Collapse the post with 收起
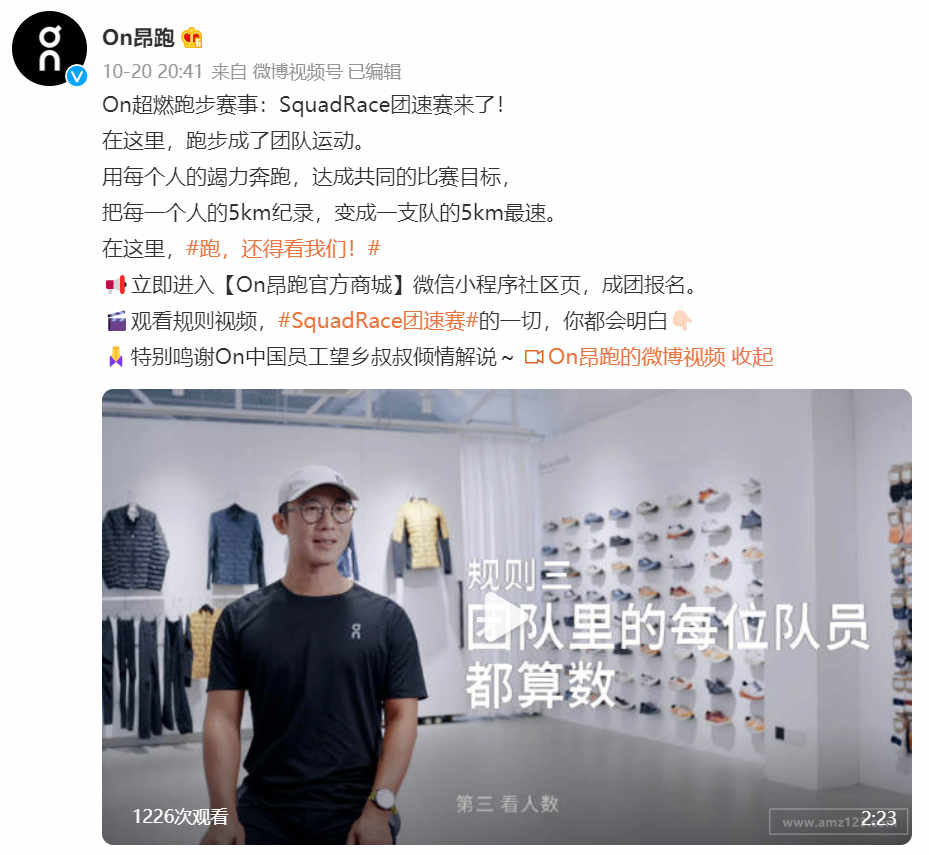This screenshot has height=855, width=929. pos(752,357)
